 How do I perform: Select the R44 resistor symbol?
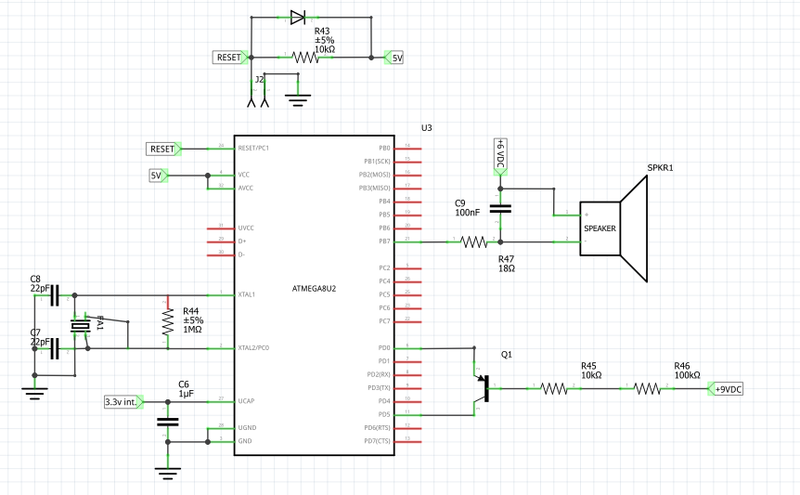click(x=168, y=323)
